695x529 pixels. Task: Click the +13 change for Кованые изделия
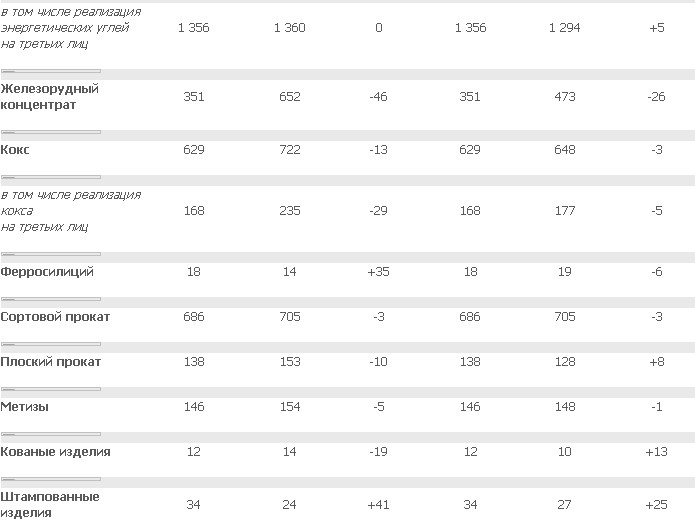click(656, 452)
